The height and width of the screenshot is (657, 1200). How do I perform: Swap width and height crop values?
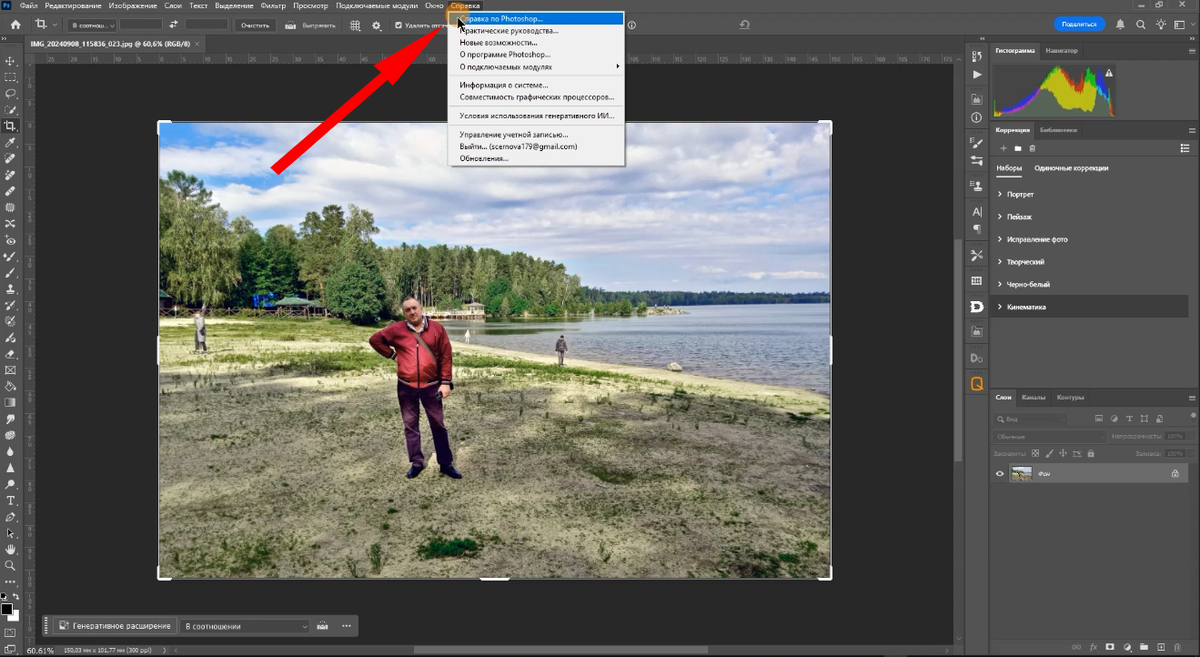pos(174,25)
